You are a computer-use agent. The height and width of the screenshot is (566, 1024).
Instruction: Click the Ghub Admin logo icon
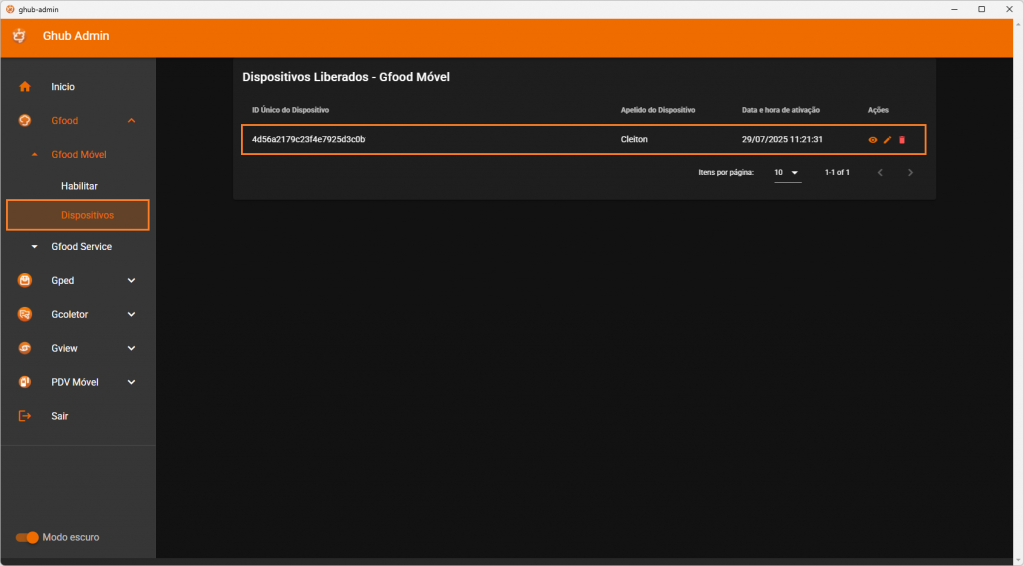point(20,36)
